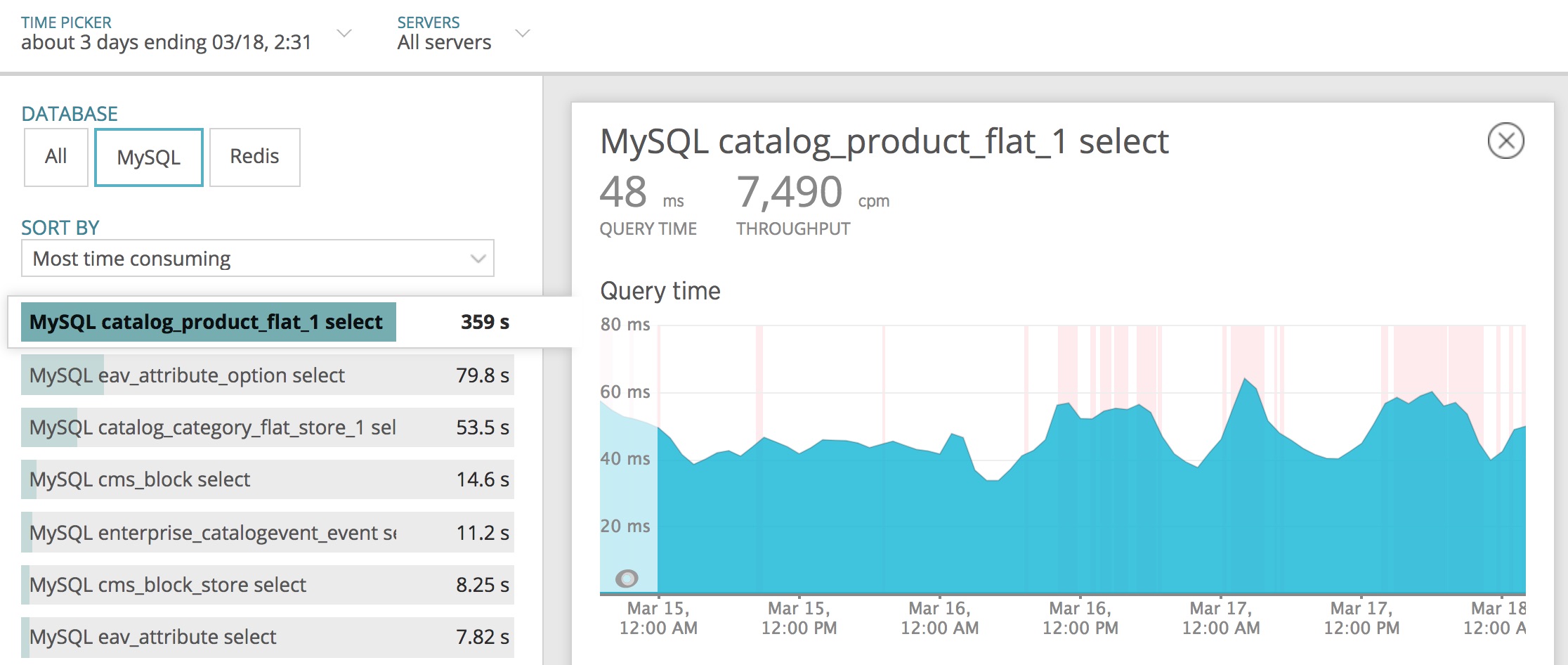Select the eav_attribute_option select query
The image size is (1568, 665).
click(185, 375)
